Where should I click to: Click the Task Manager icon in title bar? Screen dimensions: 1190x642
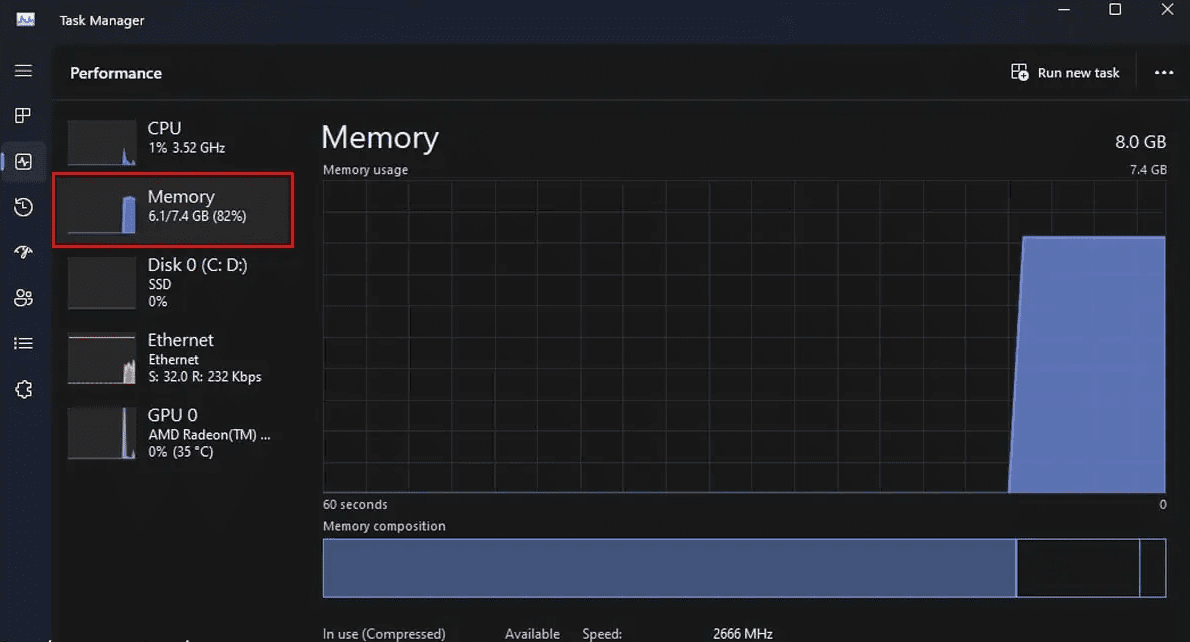[x=24, y=18]
